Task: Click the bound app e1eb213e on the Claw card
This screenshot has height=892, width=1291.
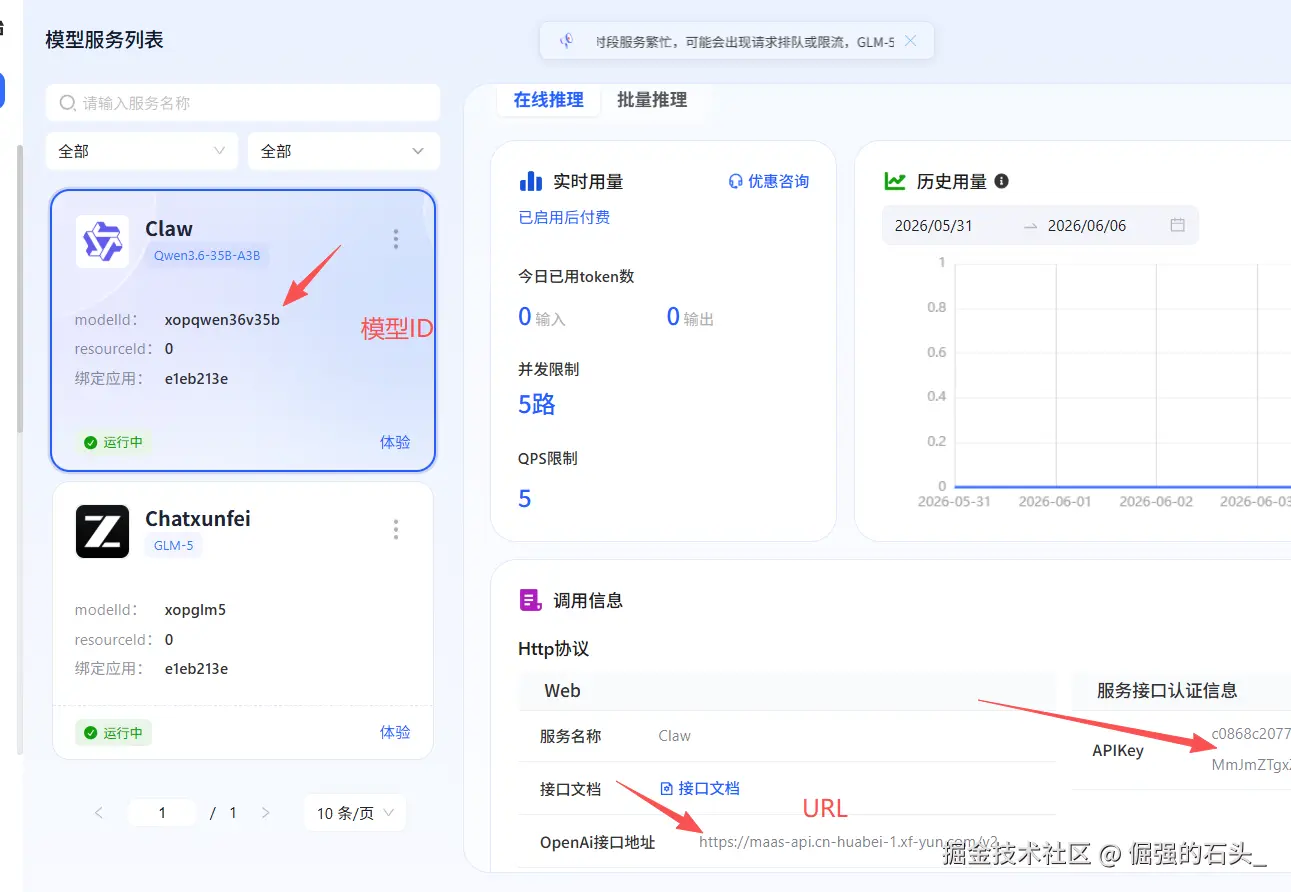Action: tap(196, 379)
